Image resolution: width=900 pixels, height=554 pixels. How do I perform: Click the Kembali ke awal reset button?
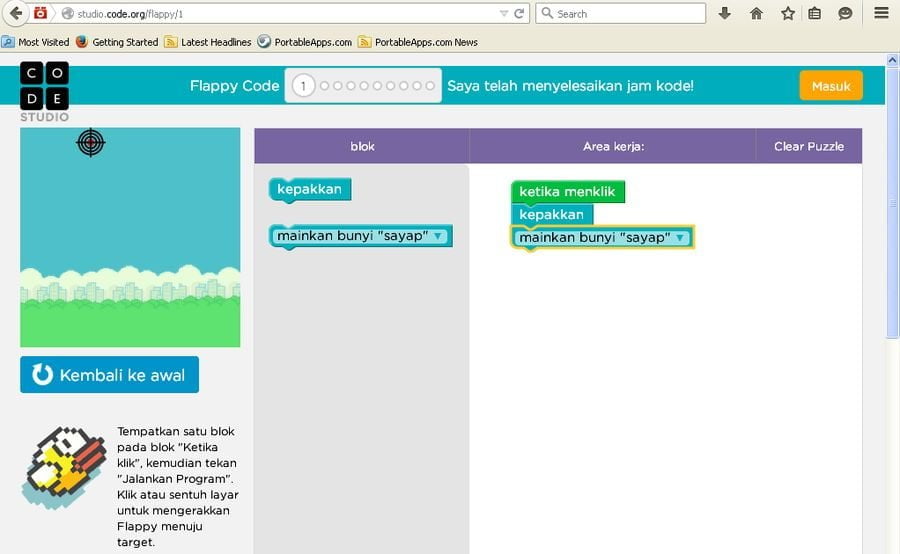[109, 375]
